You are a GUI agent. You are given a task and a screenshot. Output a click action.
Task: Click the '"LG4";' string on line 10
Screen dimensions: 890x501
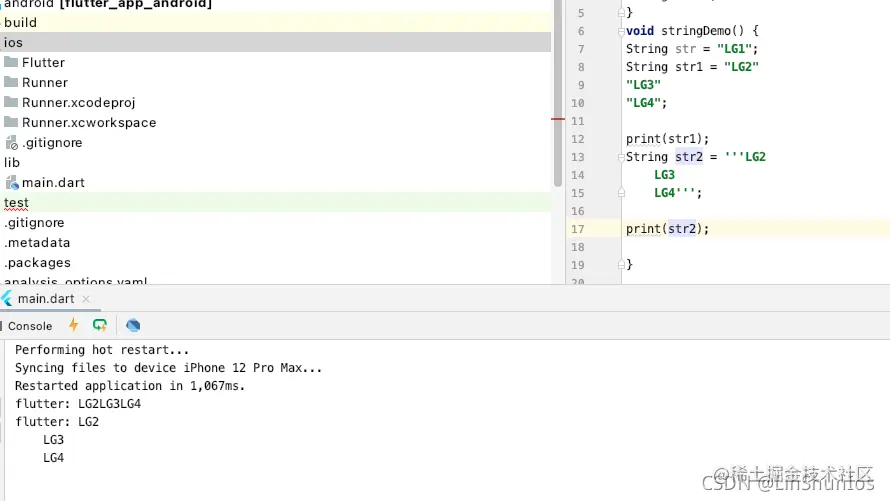(x=646, y=103)
